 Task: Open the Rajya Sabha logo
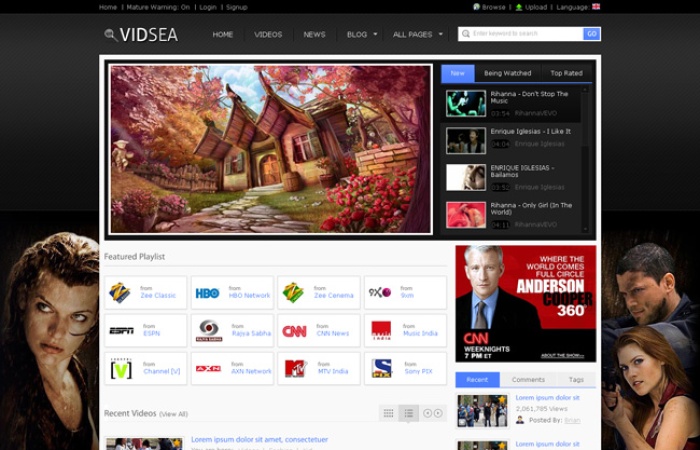[x=209, y=331]
